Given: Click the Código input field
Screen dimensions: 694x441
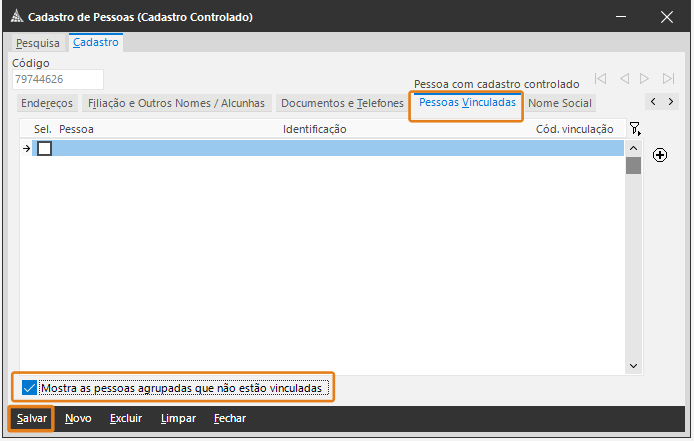Looking at the screenshot, I should [57, 79].
